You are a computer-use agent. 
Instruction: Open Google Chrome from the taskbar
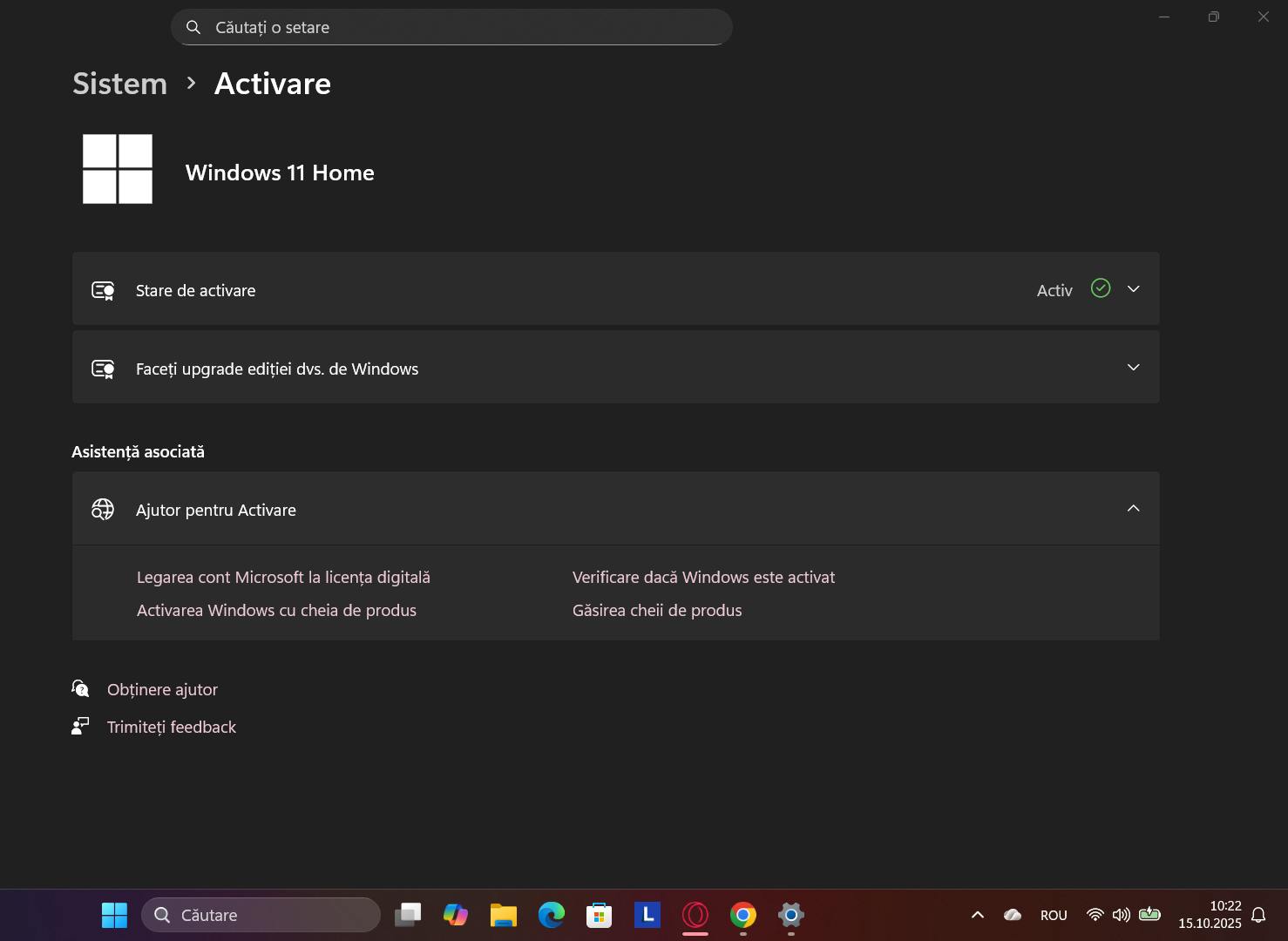742,915
